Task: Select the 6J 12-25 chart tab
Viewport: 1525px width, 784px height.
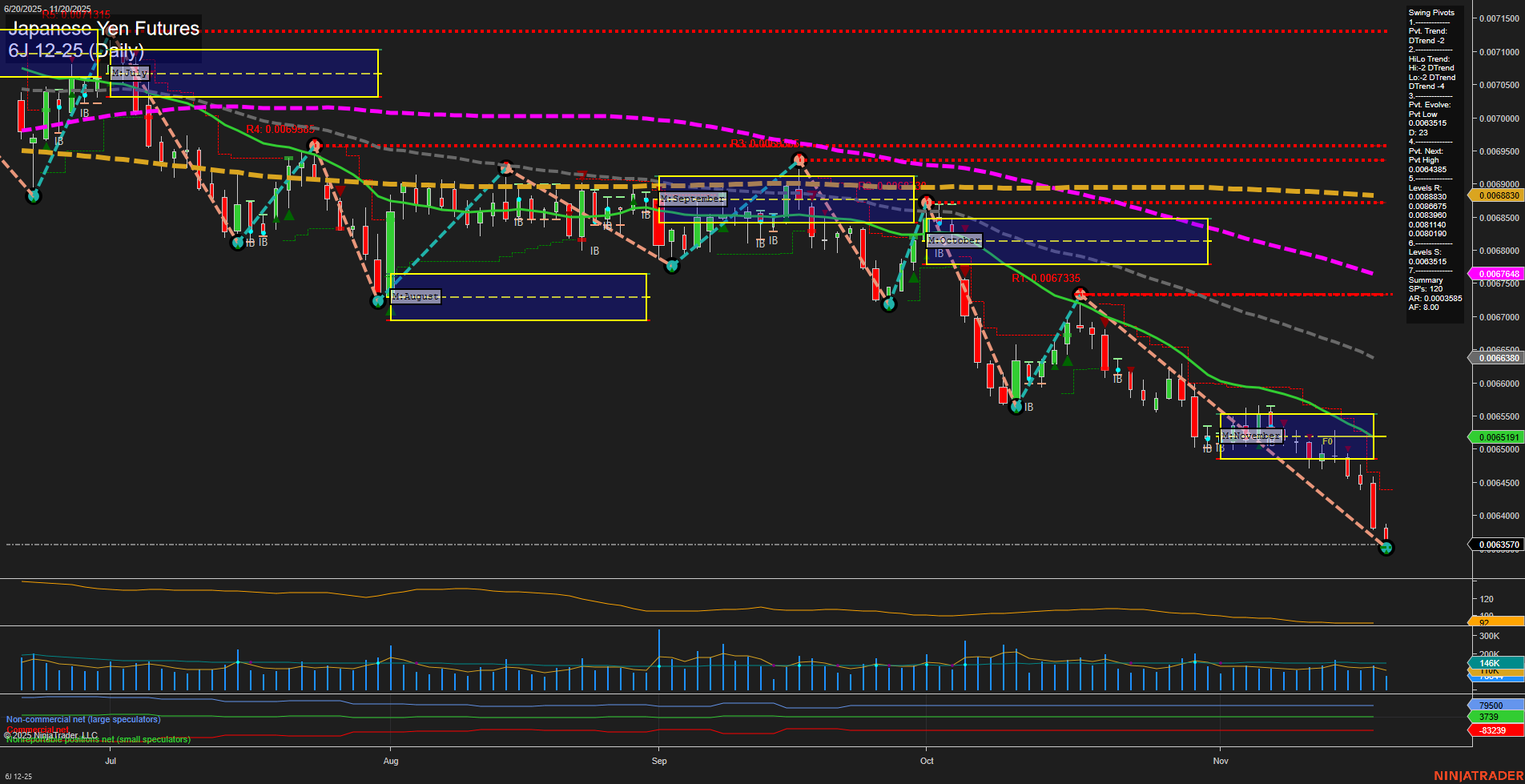Action: click(x=19, y=775)
